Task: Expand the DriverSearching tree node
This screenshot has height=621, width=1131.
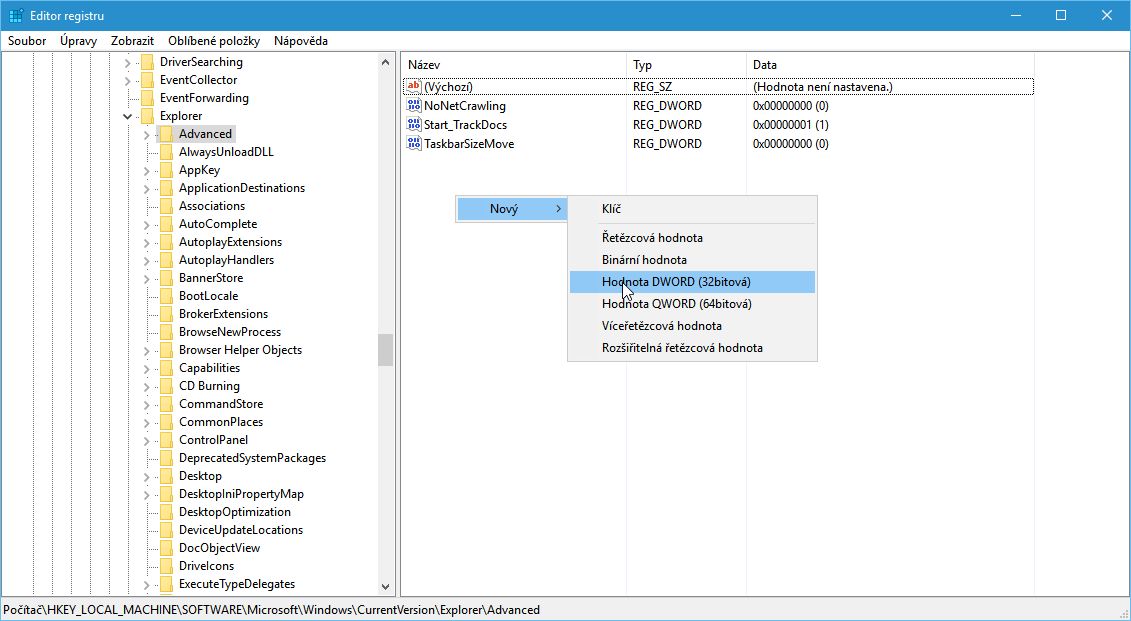Action: point(128,62)
